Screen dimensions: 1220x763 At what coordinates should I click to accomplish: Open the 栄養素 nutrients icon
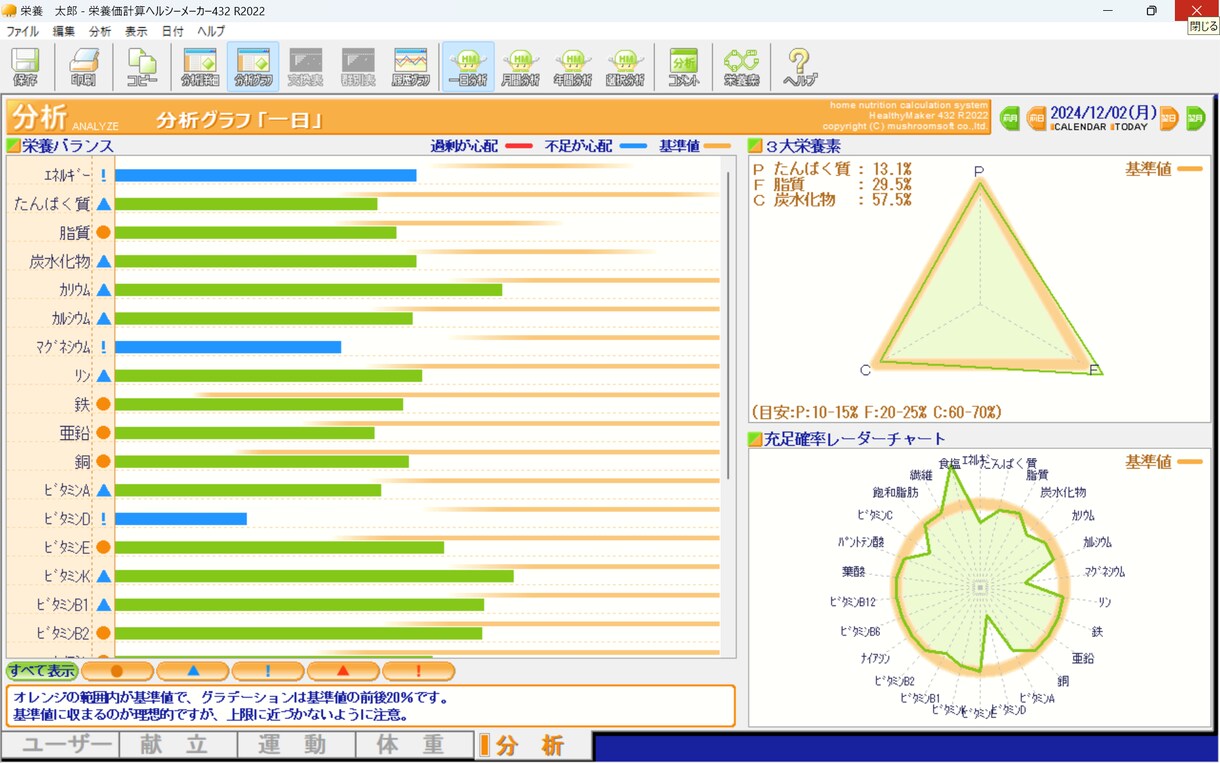click(741, 66)
